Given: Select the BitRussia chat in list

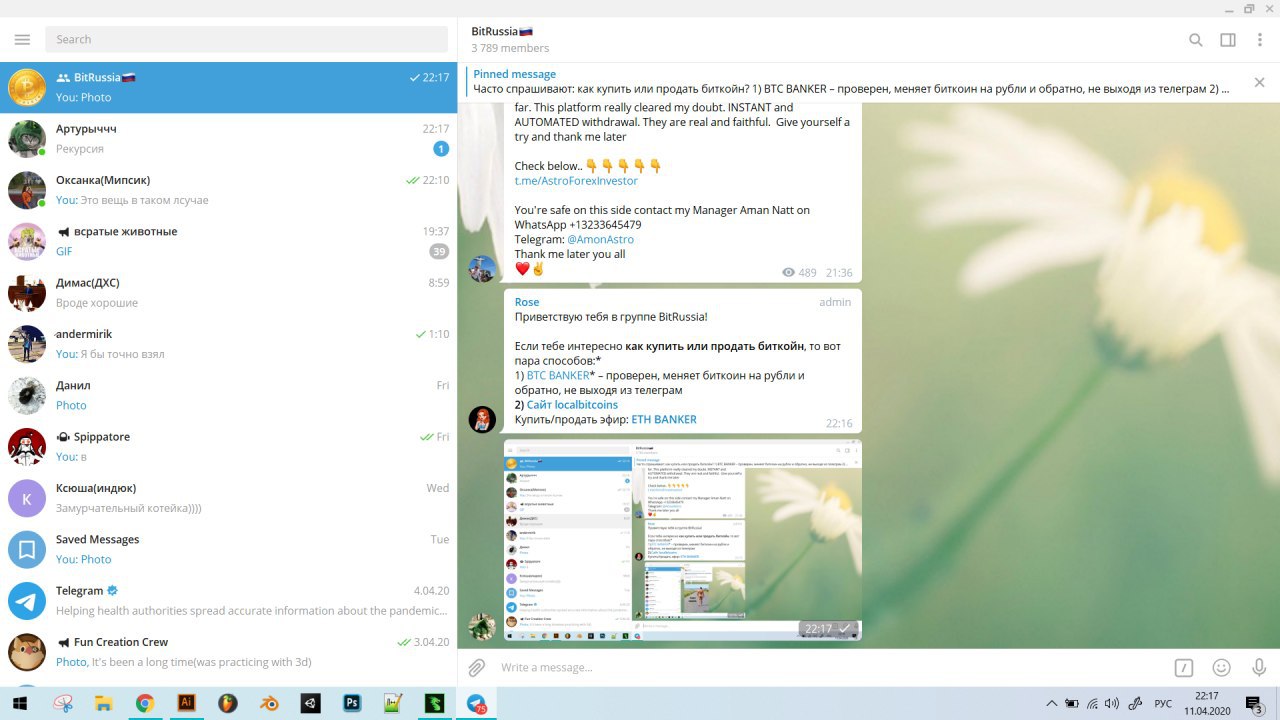Looking at the screenshot, I should pyautogui.click(x=229, y=87).
